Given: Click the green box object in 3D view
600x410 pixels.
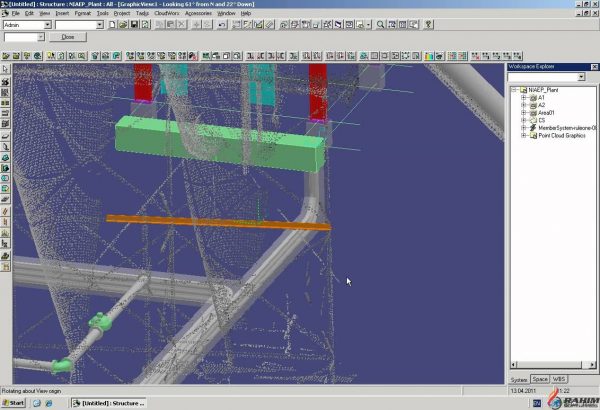Looking at the screenshot, I should tap(220, 144).
